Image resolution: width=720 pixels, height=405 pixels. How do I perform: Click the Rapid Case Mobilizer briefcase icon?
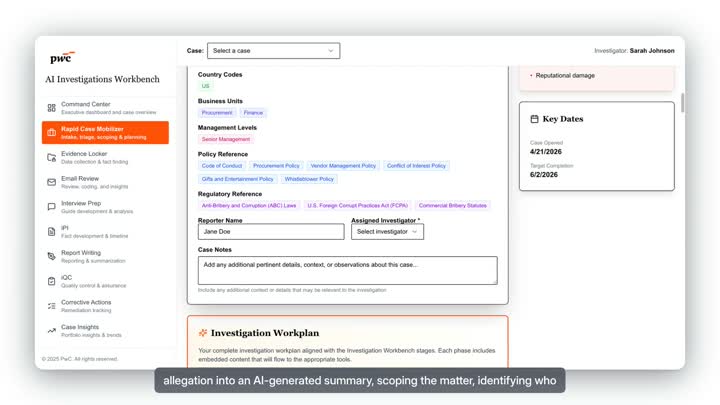pos(51,133)
